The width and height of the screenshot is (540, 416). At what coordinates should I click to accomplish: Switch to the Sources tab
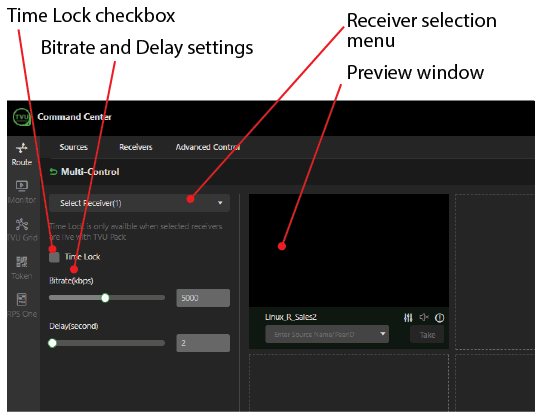(x=74, y=147)
